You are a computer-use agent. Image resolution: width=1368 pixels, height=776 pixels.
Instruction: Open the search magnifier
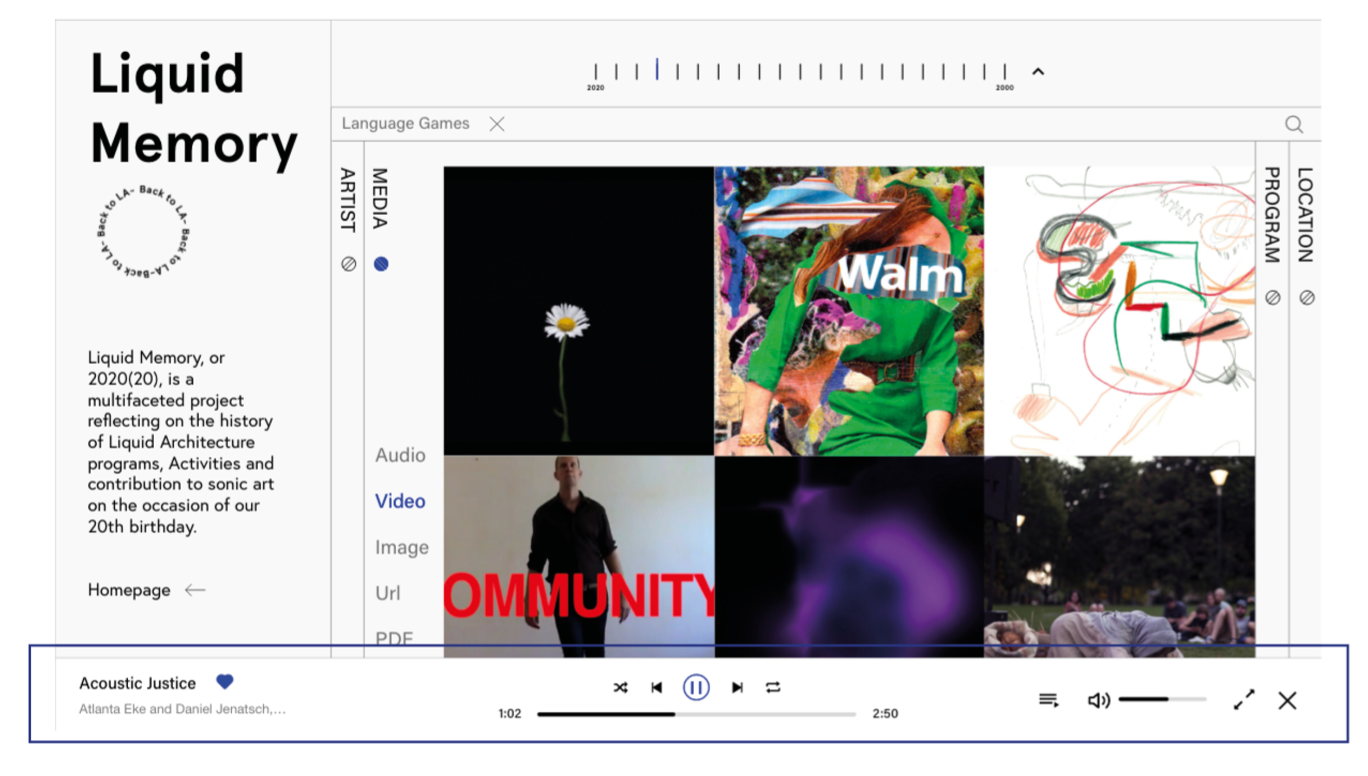pyautogui.click(x=1294, y=124)
